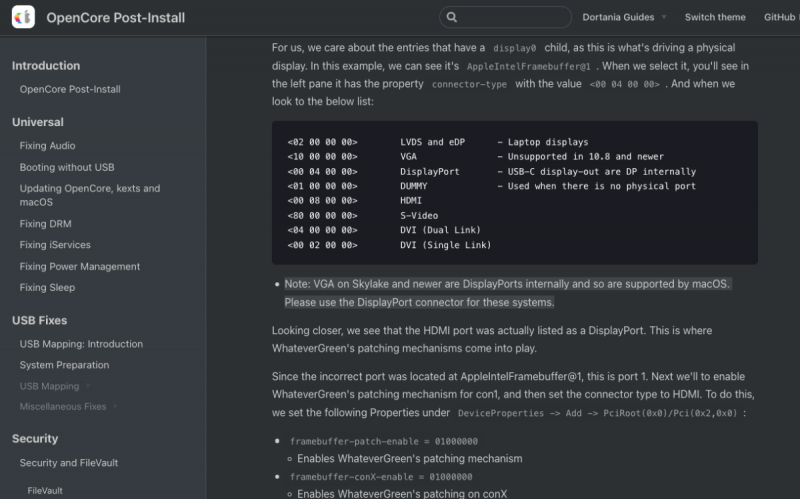Click the DeviceProperties PciRoot path code
The width and height of the screenshot is (800, 499).
pyautogui.click(x=597, y=413)
